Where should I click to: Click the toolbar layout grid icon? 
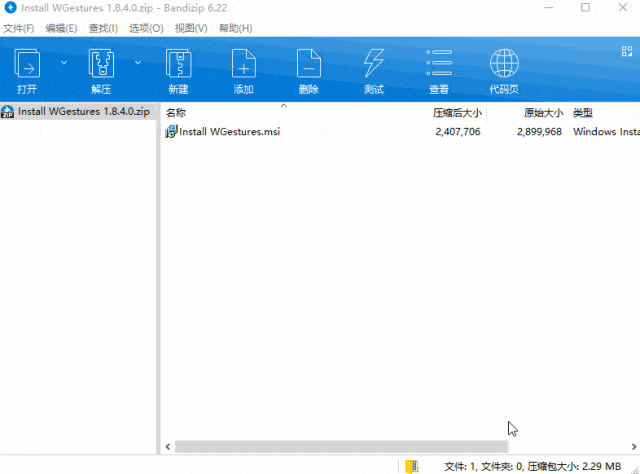click(627, 51)
